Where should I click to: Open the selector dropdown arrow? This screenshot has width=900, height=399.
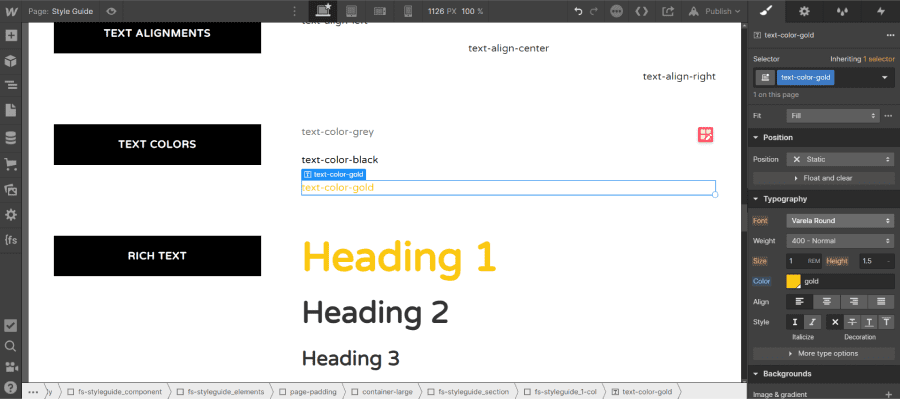tap(885, 78)
